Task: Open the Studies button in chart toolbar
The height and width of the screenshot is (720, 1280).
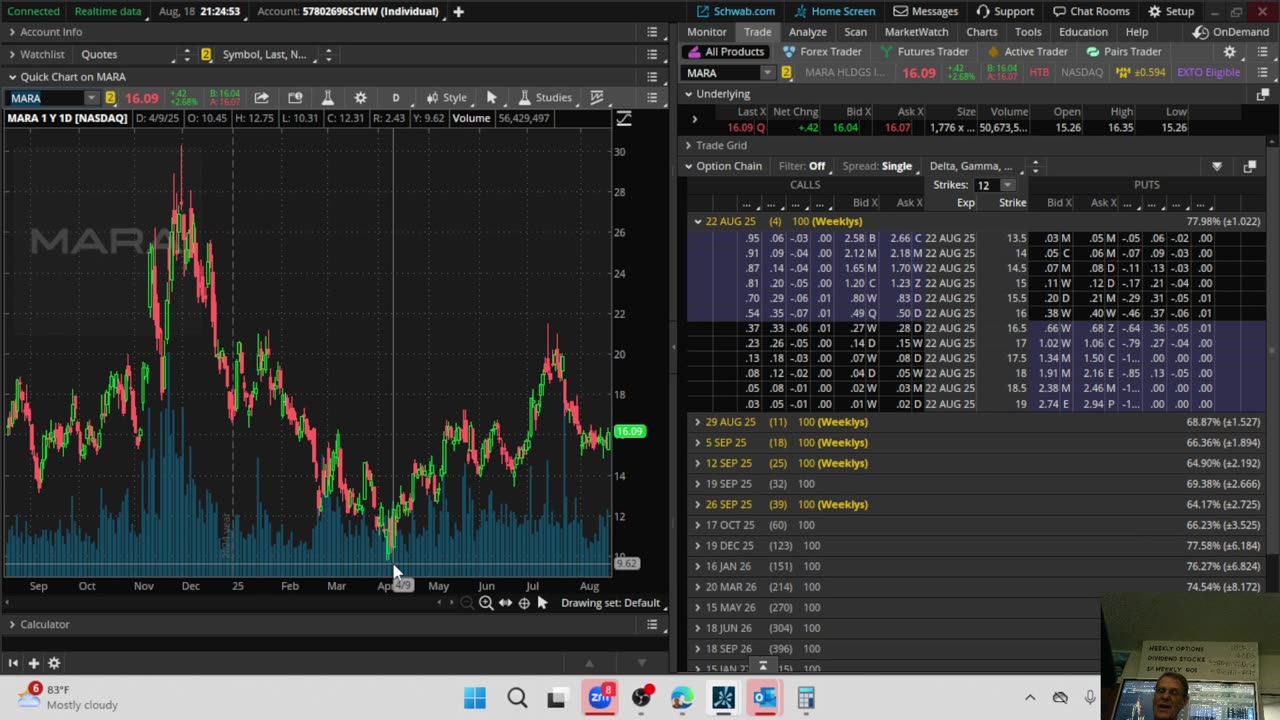Action: click(x=544, y=97)
